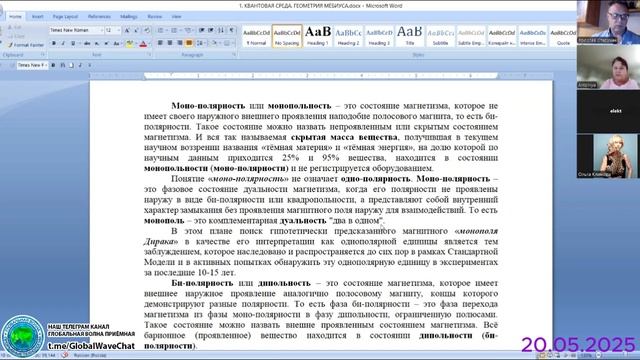Toggle Bold formatting in the ribbon
This screenshot has height=360, width=640.
pos(54,43)
